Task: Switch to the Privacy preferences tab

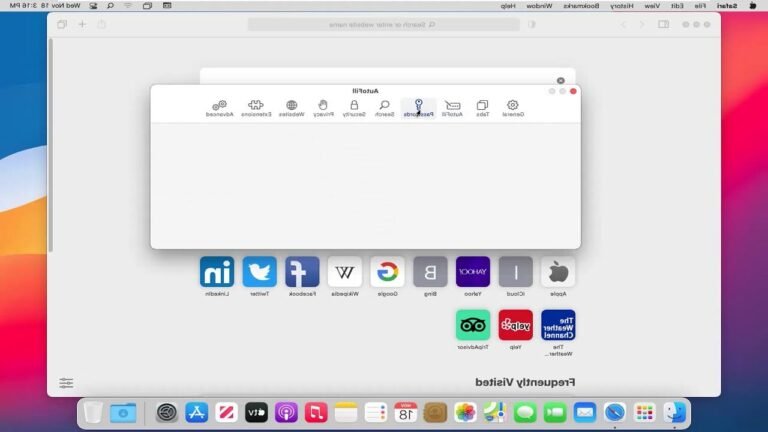Action: (x=323, y=108)
